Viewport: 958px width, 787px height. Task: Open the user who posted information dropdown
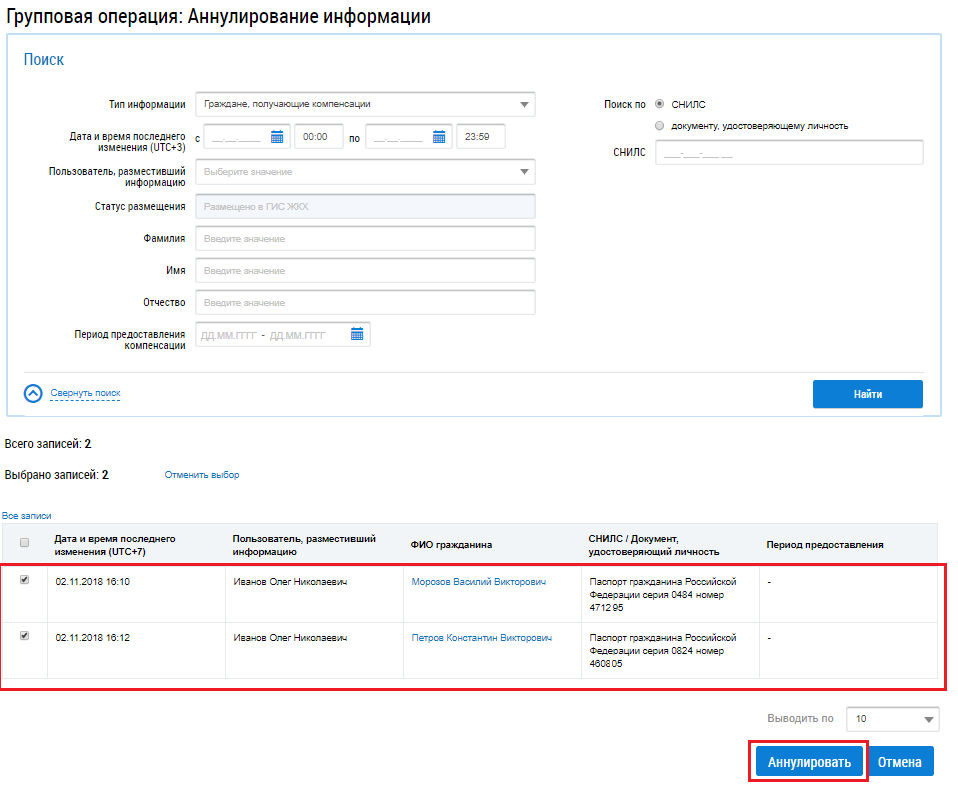click(x=525, y=172)
